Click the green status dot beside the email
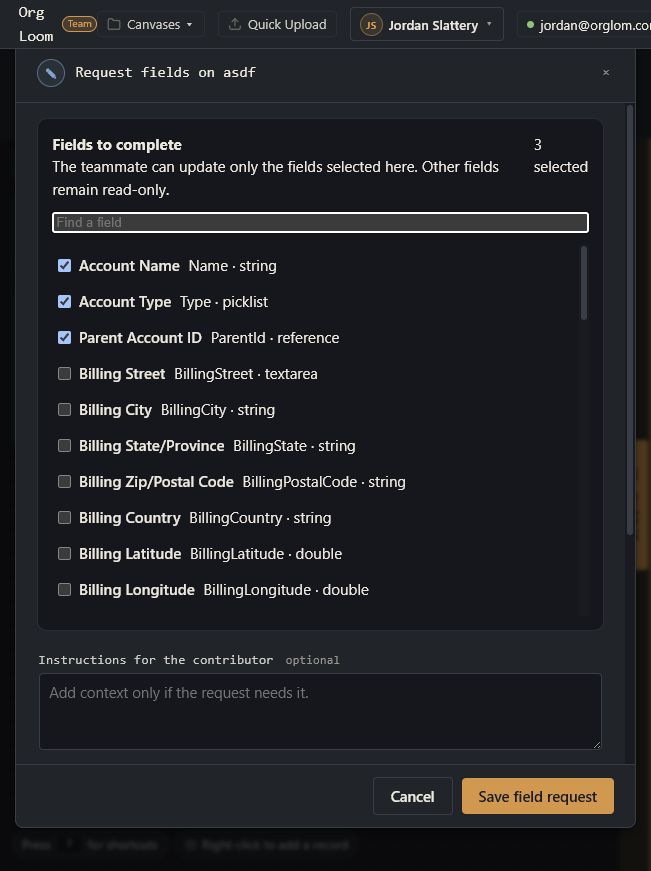This screenshot has width=651, height=871. point(530,25)
